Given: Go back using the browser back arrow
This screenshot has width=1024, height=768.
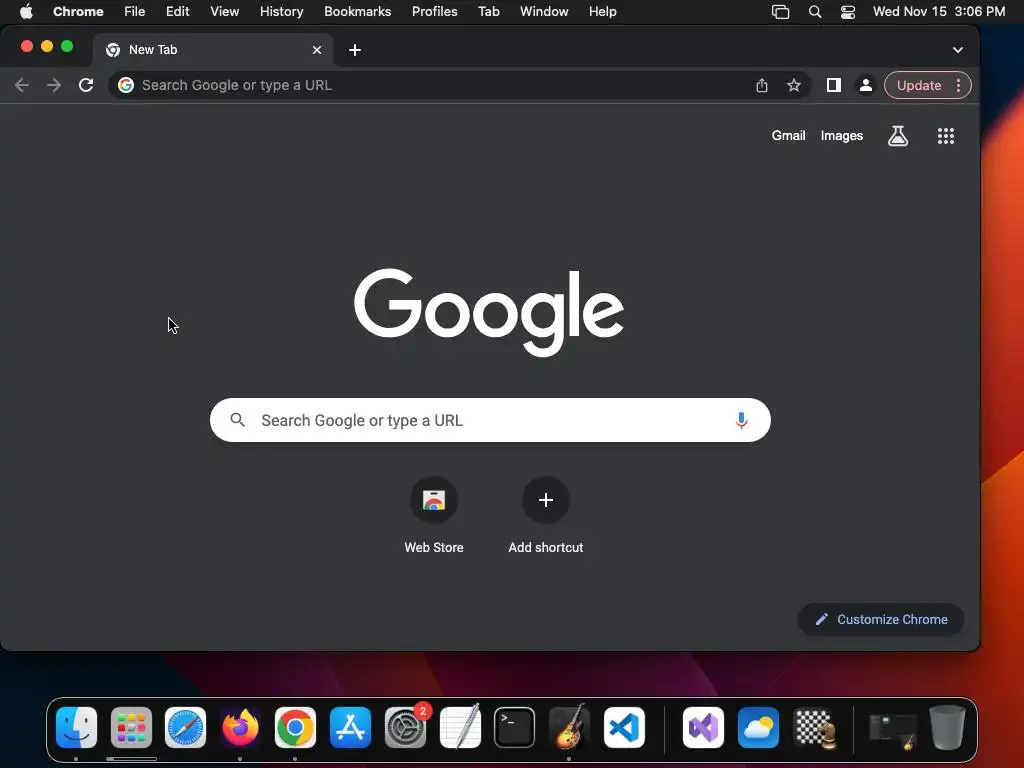Looking at the screenshot, I should click(22, 85).
